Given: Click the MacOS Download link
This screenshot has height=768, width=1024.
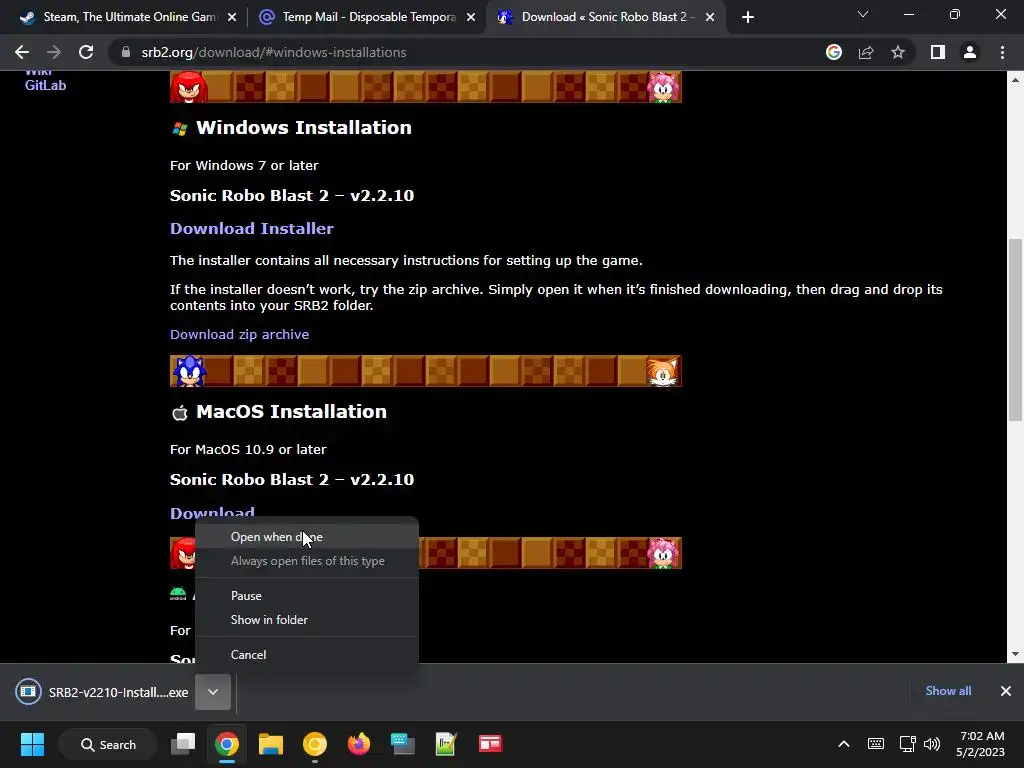Looking at the screenshot, I should click(212, 513).
